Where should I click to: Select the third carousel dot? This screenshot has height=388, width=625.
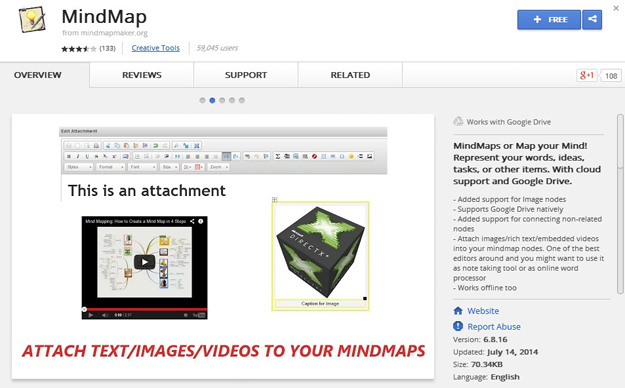tap(222, 100)
